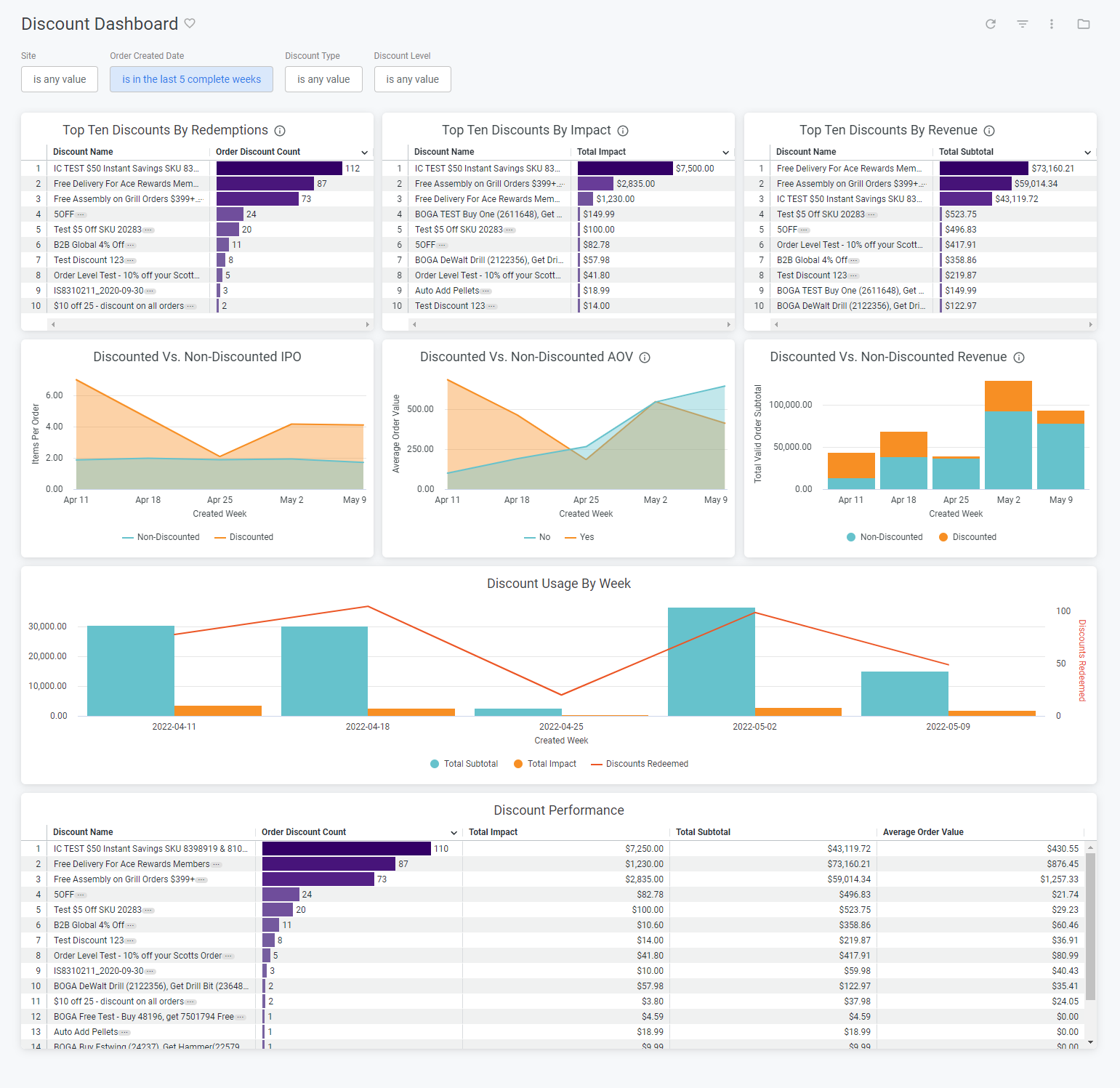Open the folder icon in the header

click(x=1084, y=24)
